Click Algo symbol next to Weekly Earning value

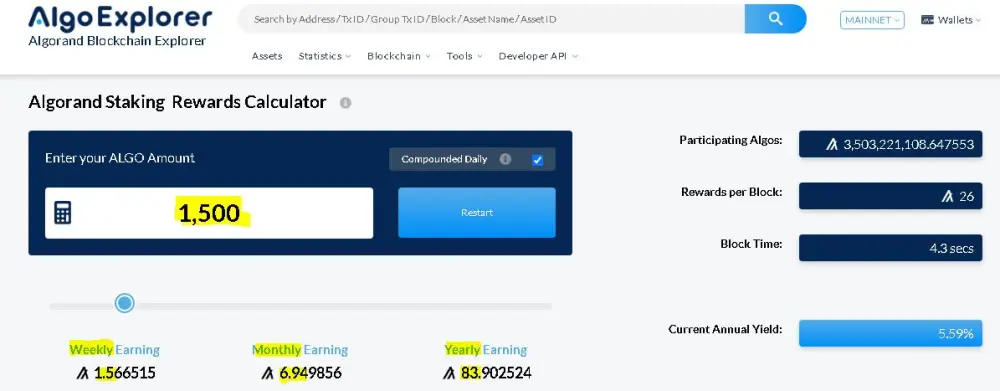coord(82,373)
